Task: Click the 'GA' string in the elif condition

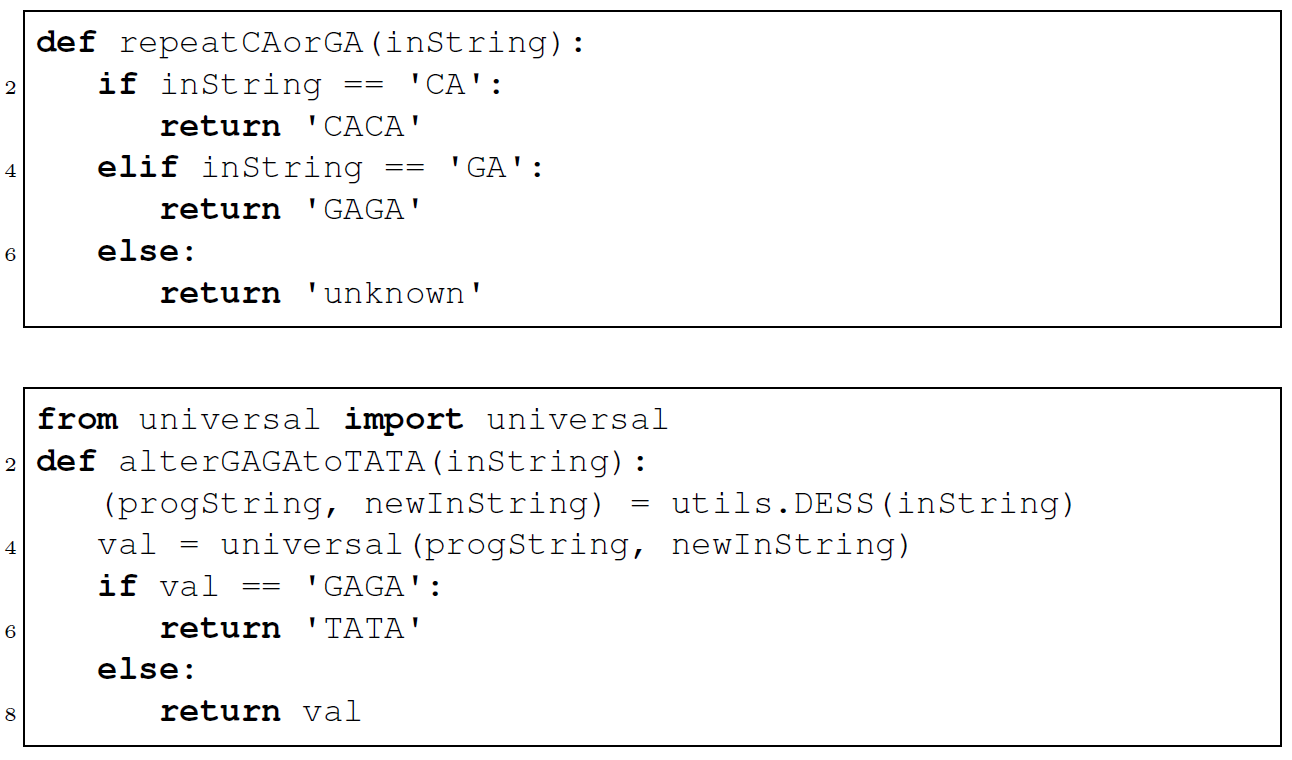Action: [487, 168]
